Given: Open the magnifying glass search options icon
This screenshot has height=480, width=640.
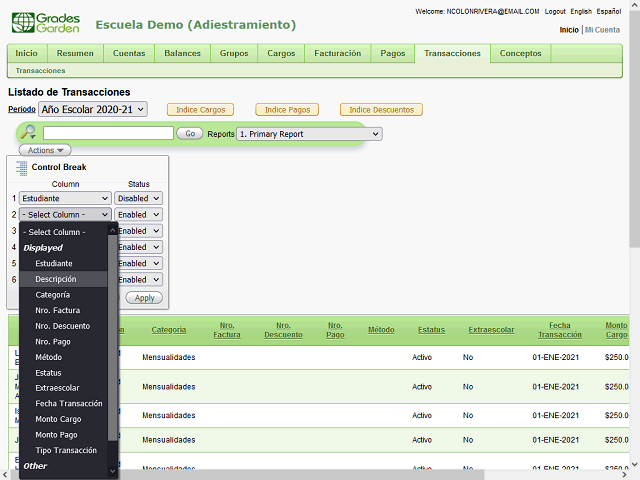Looking at the screenshot, I should pos(29,132).
